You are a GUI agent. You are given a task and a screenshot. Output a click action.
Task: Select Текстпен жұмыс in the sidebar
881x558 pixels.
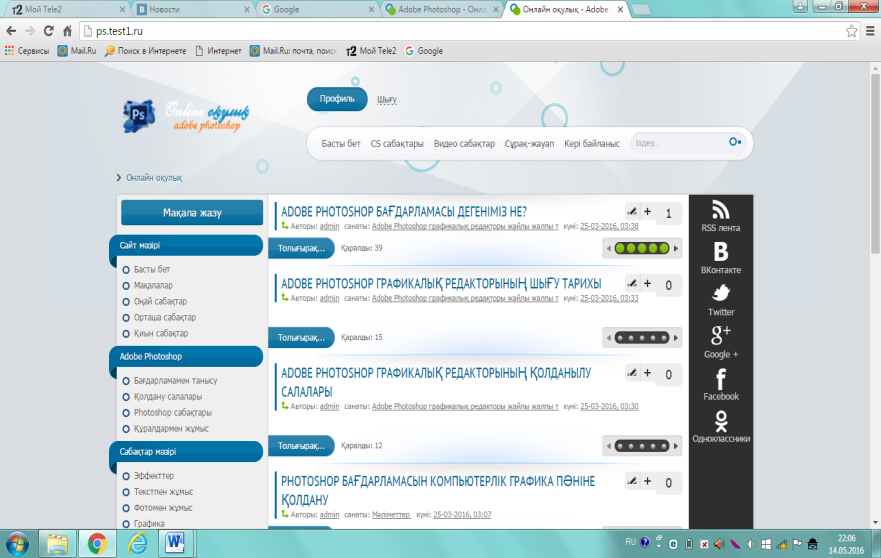coord(163,492)
